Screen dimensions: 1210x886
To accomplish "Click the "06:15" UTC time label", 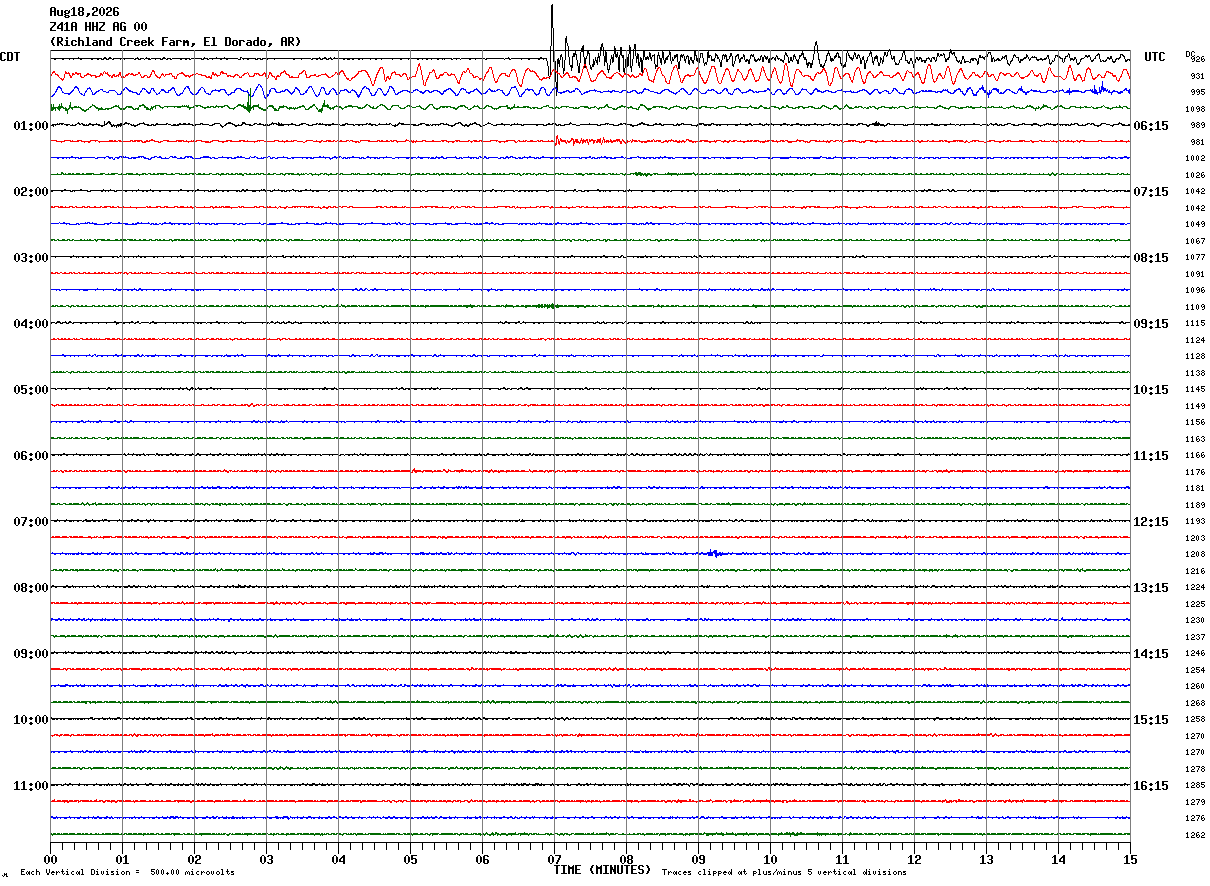I will pos(1152,126).
